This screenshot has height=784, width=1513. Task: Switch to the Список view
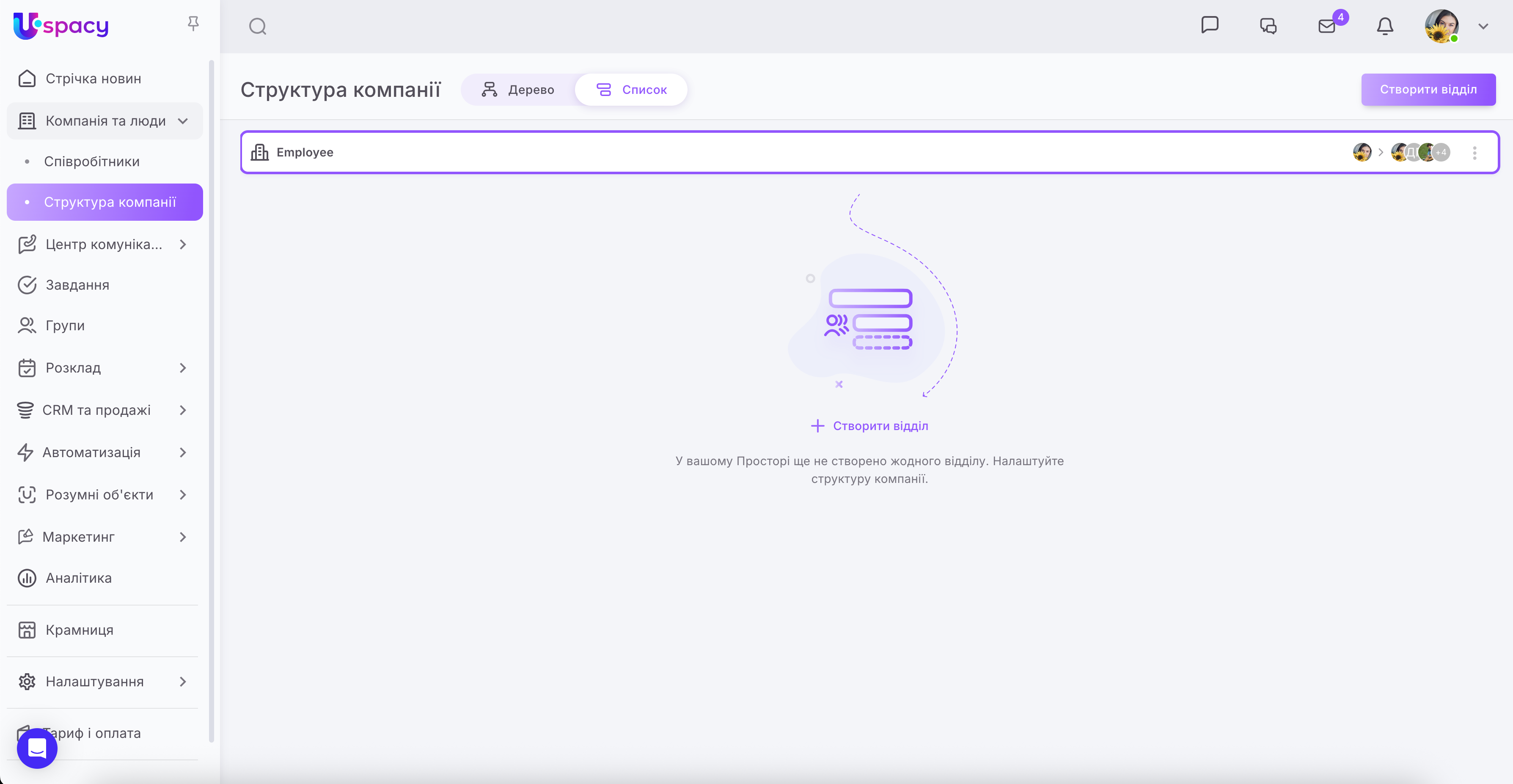point(631,90)
